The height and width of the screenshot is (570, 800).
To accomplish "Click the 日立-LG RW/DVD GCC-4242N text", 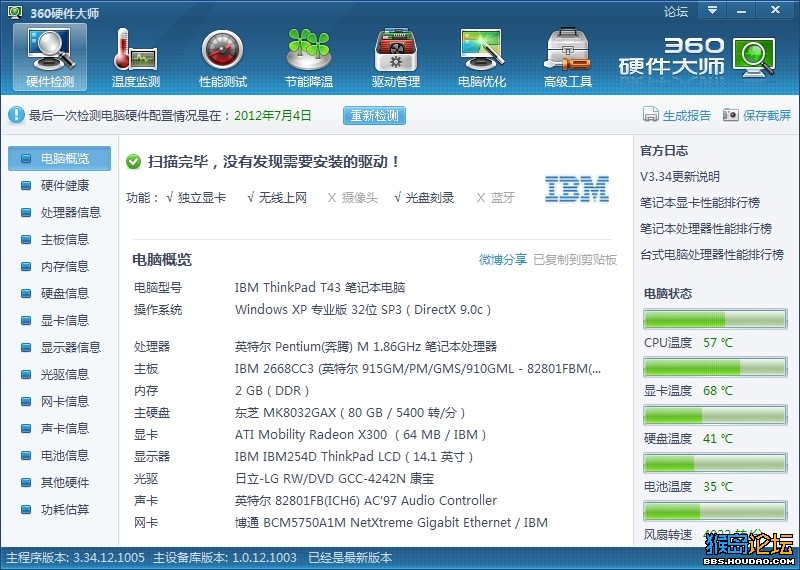I will click(x=335, y=479).
